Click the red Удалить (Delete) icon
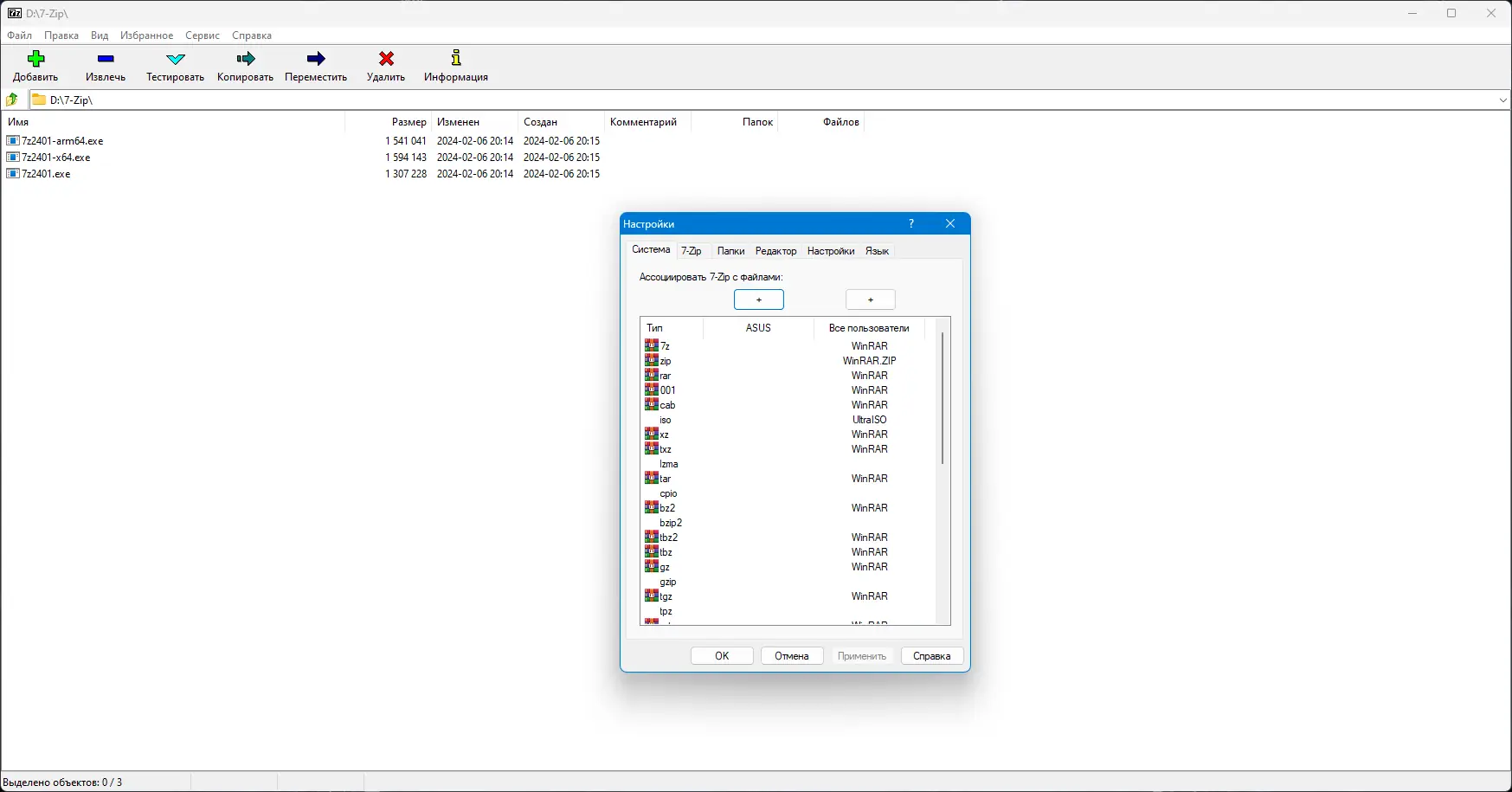The width and height of the screenshot is (1512, 792). (387, 59)
